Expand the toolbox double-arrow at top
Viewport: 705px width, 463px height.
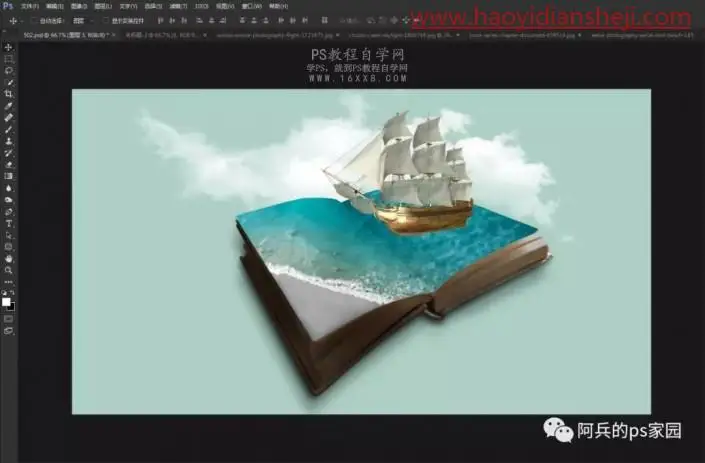click(4, 32)
